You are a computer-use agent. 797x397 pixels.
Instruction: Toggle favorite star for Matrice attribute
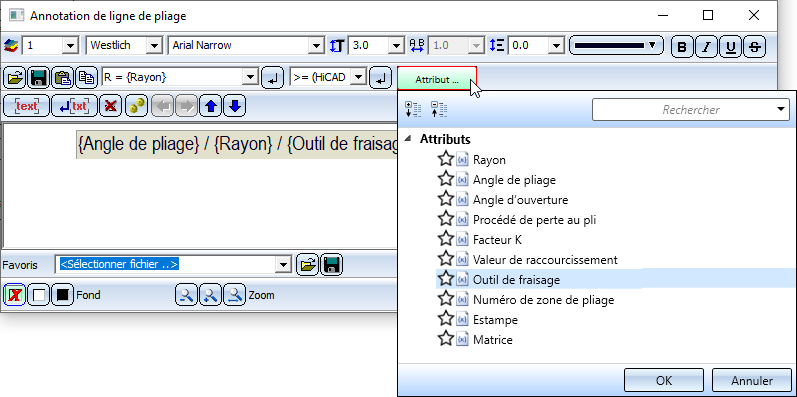click(445, 339)
